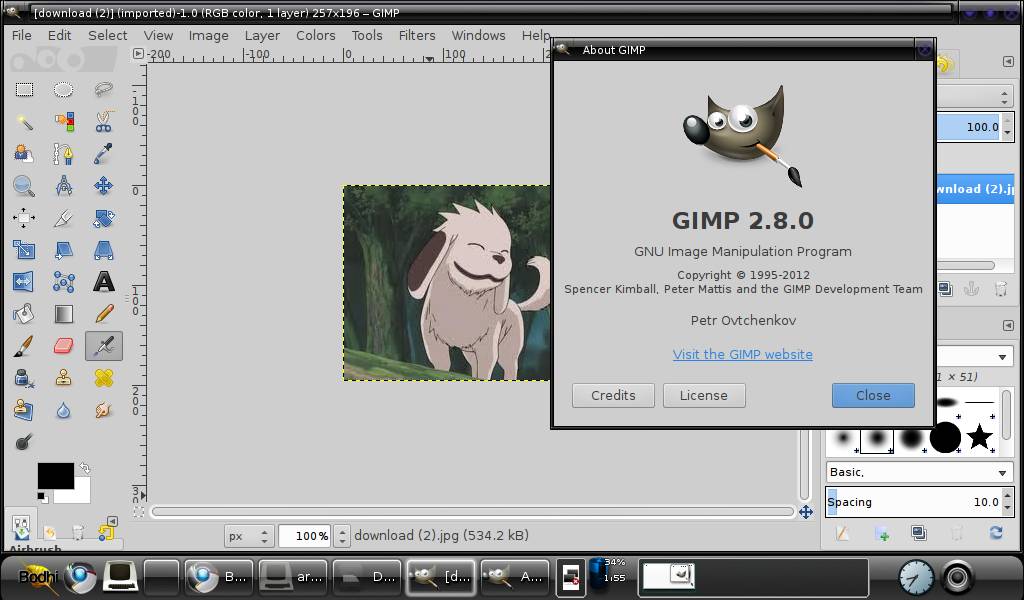The width and height of the screenshot is (1024, 600).
Task: Select the Dodge/Burn tool
Action: 24,442
